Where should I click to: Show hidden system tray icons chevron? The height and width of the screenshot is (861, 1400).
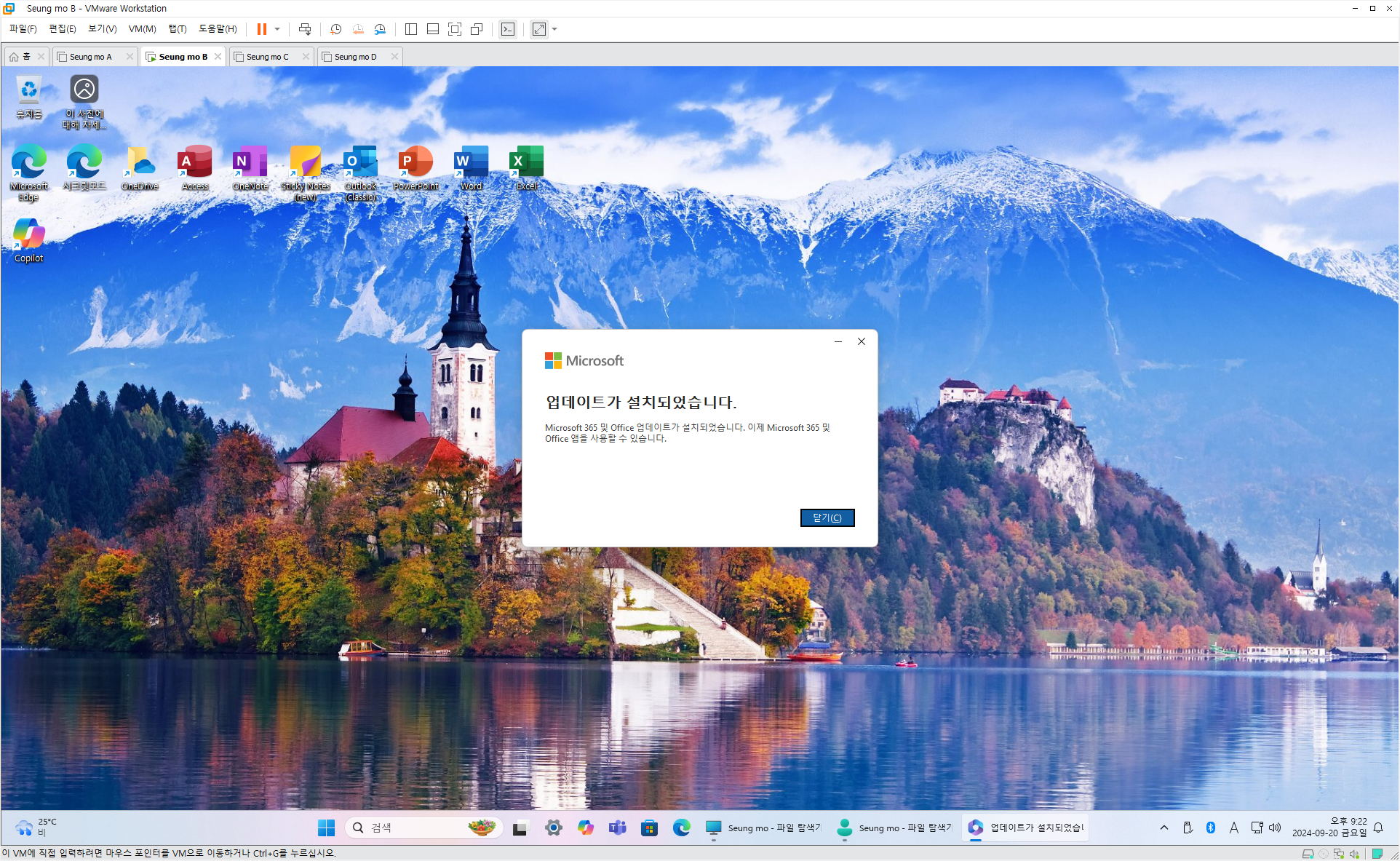pyautogui.click(x=1164, y=828)
